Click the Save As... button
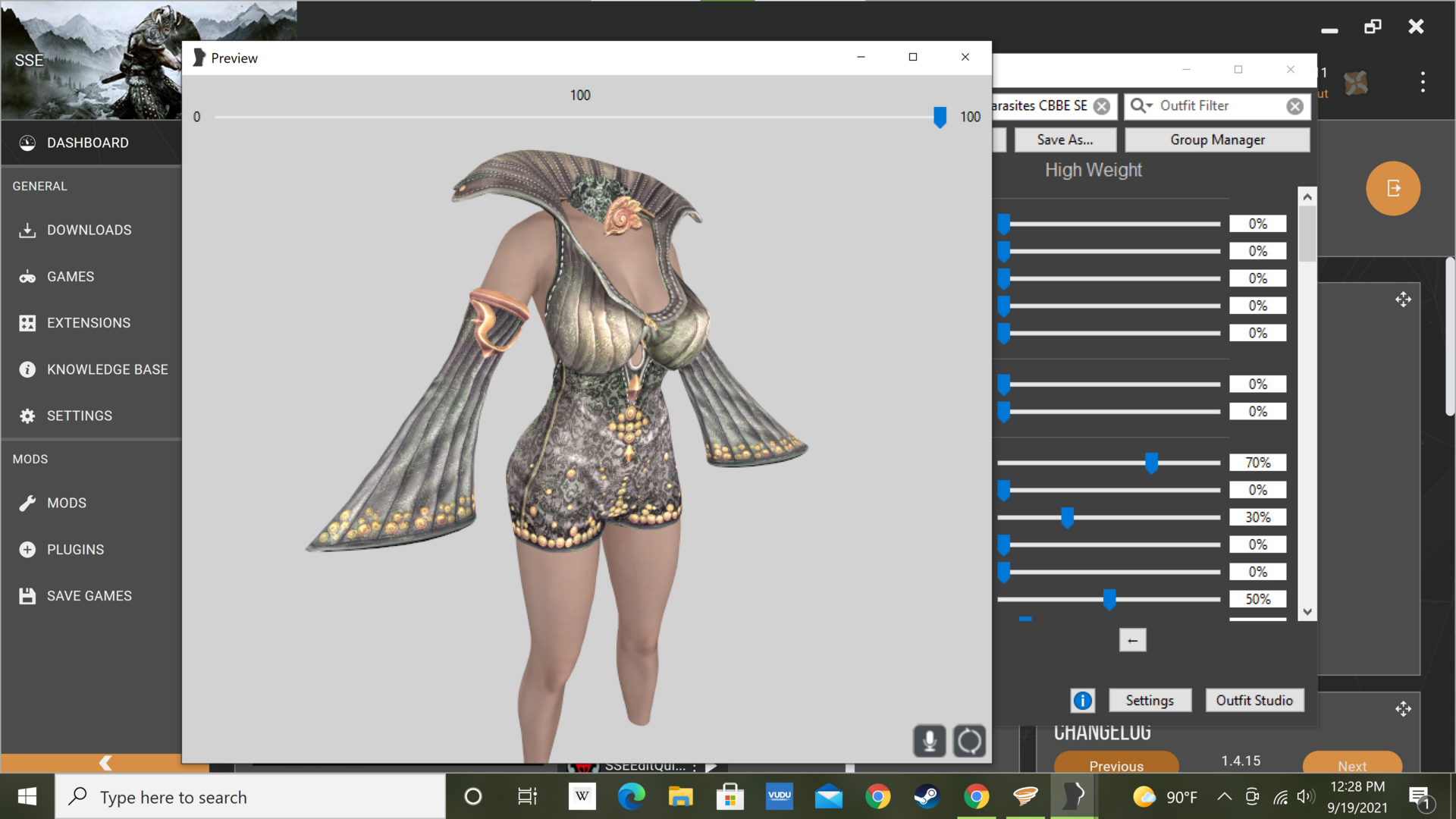Viewport: 1456px width, 819px height. [x=1065, y=140]
